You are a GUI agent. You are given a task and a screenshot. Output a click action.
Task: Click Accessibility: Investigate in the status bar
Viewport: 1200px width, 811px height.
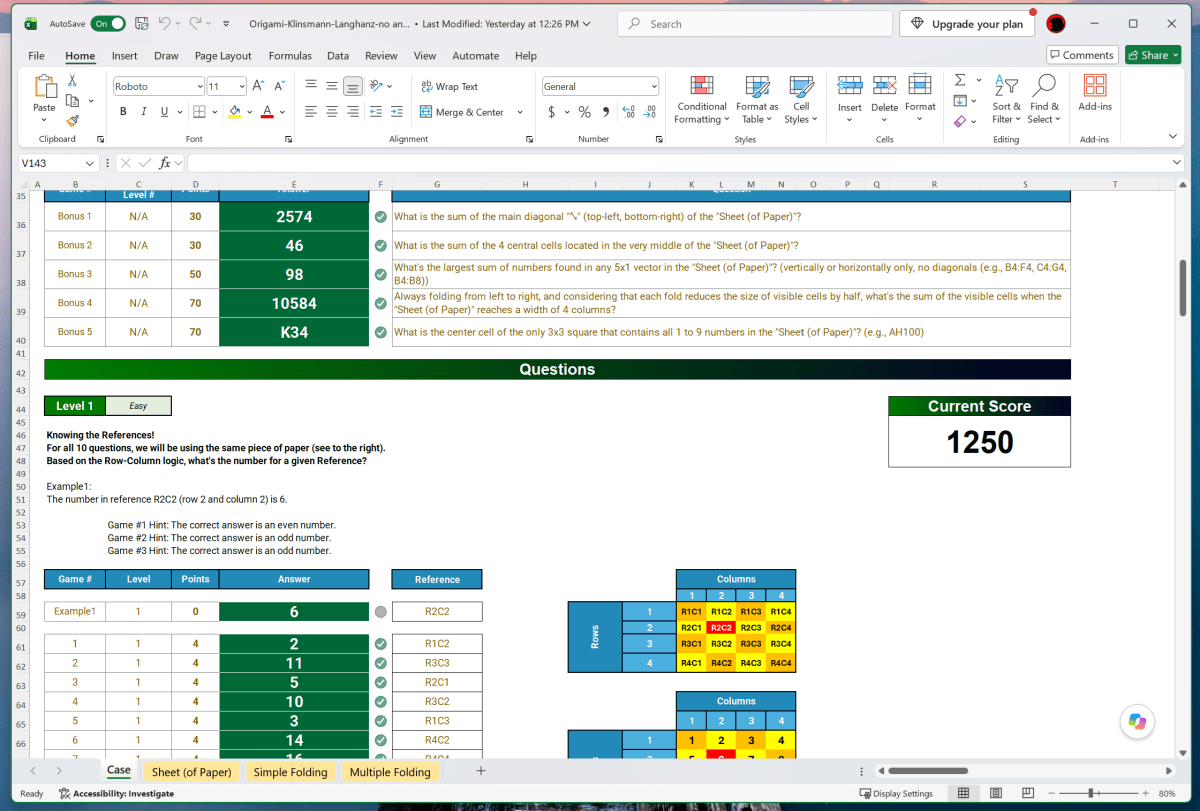point(116,793)
